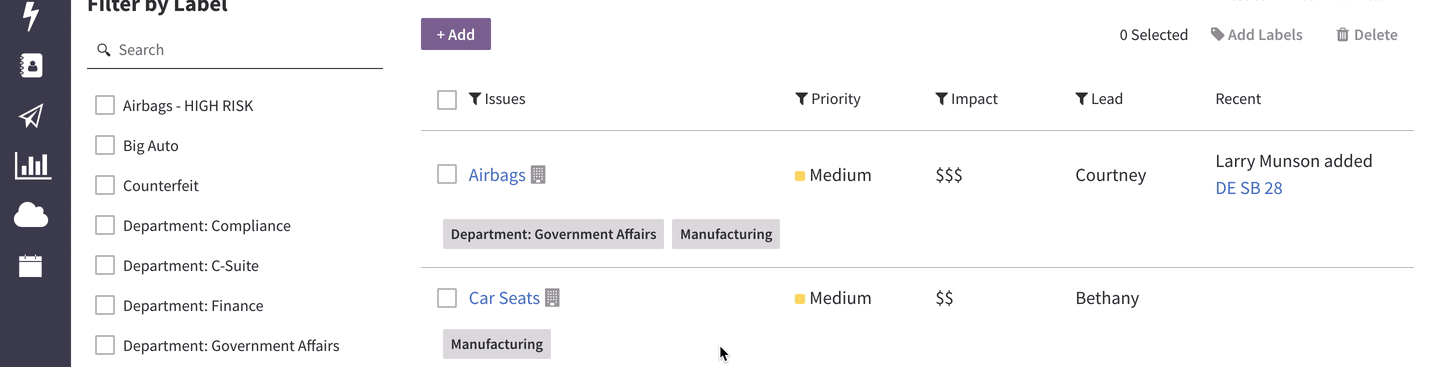Open the Priority column filter
Image resolution: width=1430 pixels, height=367 pixels.
tap(801, 99)
